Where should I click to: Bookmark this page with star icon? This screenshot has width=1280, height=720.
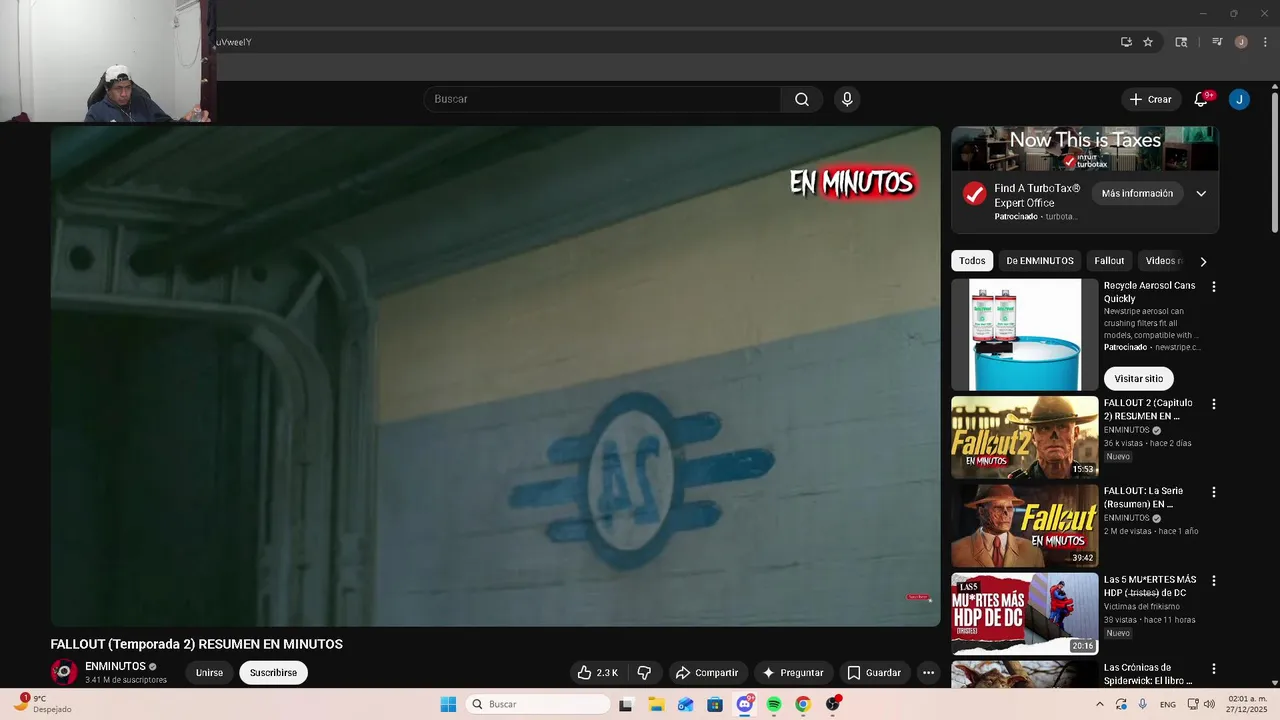point(1148,42)
